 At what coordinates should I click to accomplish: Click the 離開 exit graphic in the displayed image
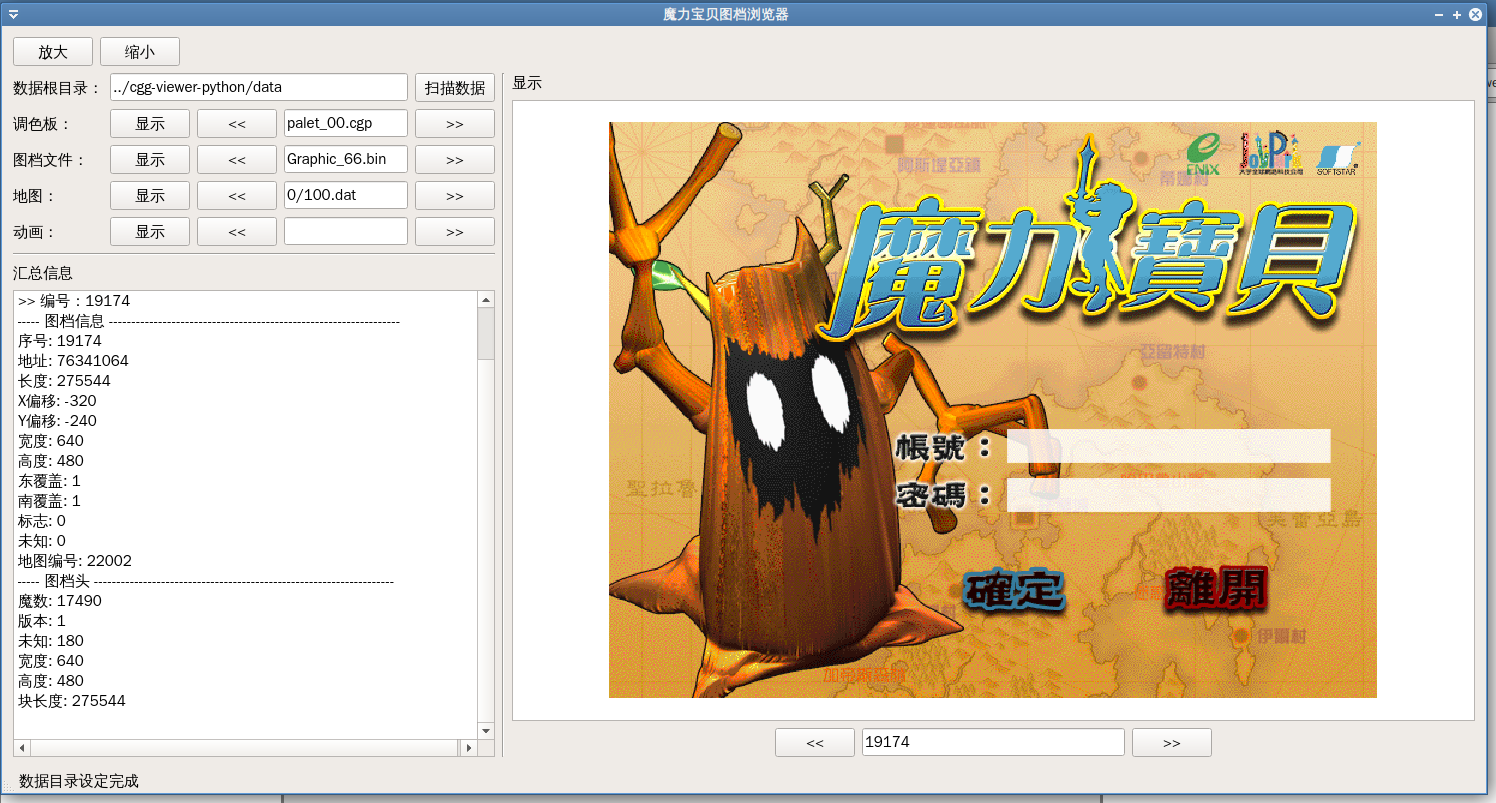point(1216,588)
